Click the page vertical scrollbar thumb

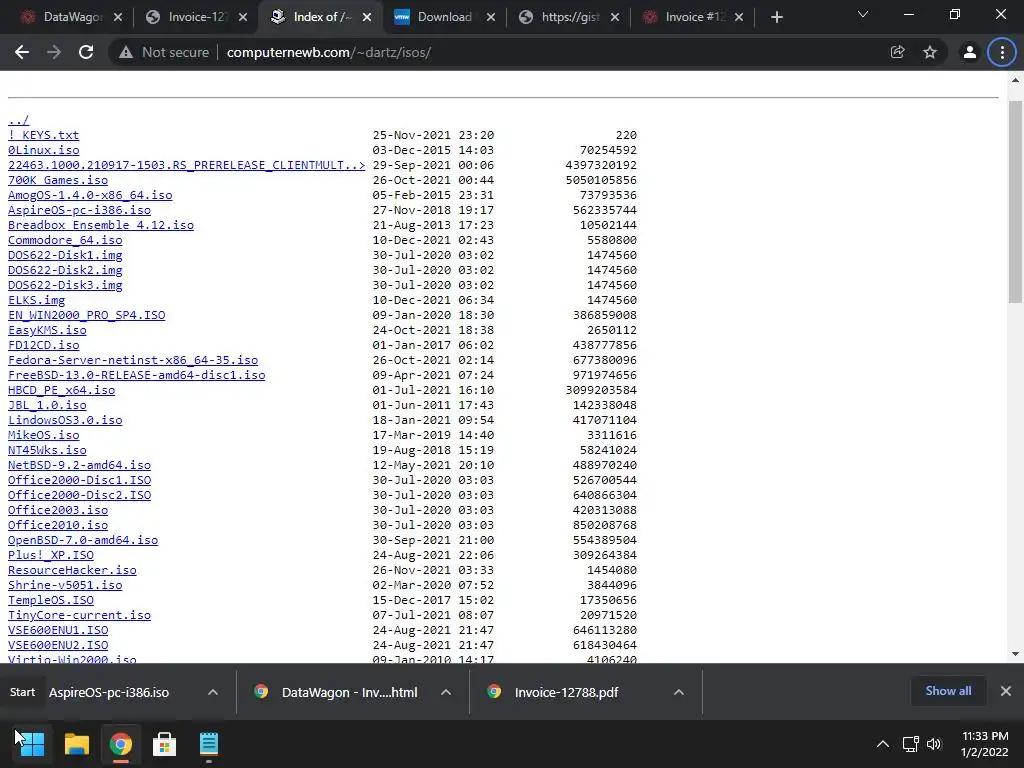tap(1015, 201)
